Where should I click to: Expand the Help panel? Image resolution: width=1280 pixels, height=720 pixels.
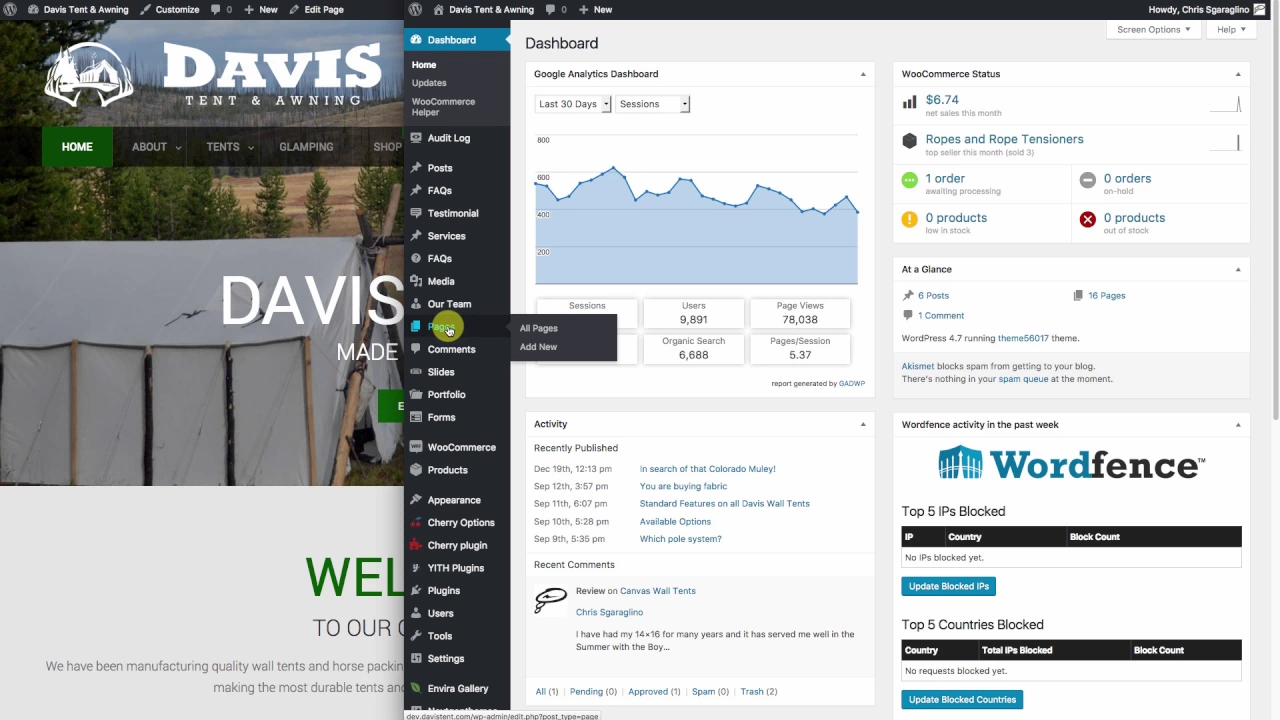pos(1231,29)
